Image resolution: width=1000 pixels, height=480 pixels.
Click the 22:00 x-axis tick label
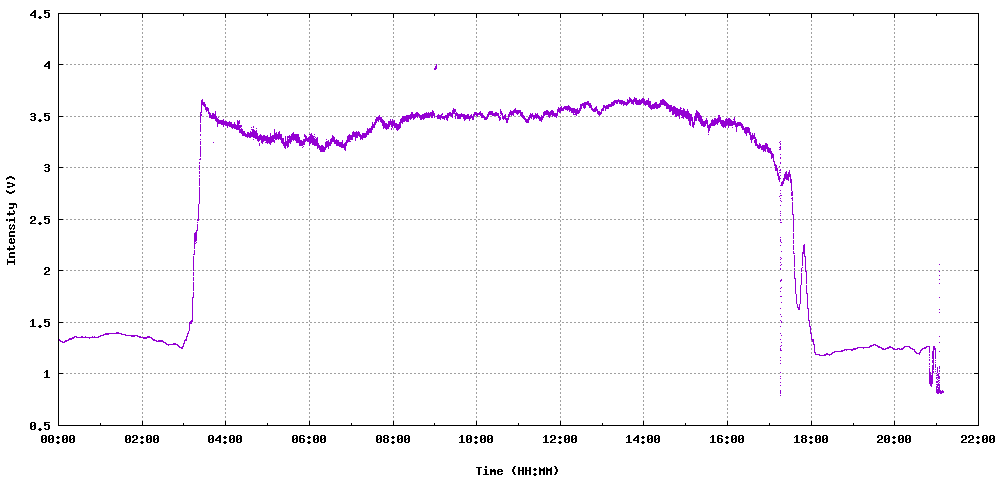coord(978,439)
